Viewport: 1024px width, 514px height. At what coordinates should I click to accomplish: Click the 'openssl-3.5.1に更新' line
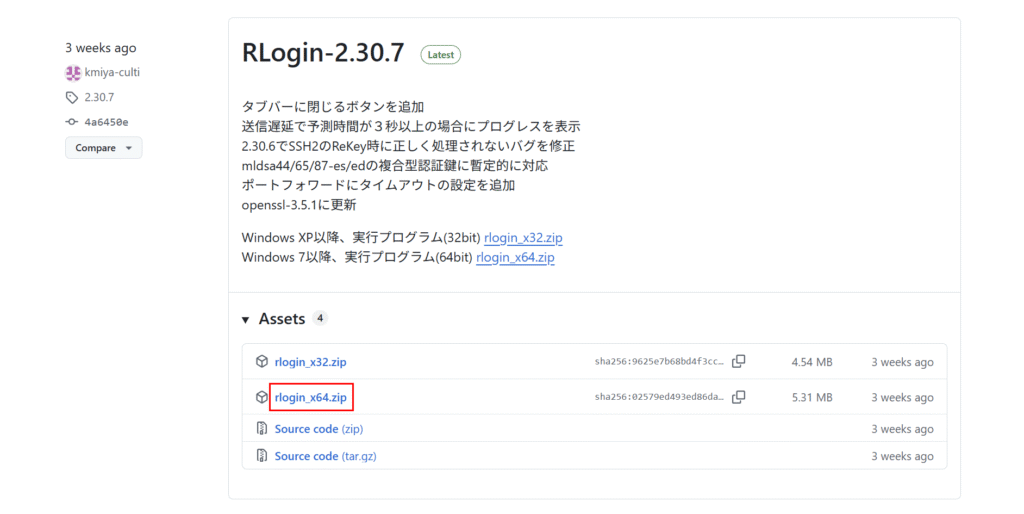click(299, 205)
